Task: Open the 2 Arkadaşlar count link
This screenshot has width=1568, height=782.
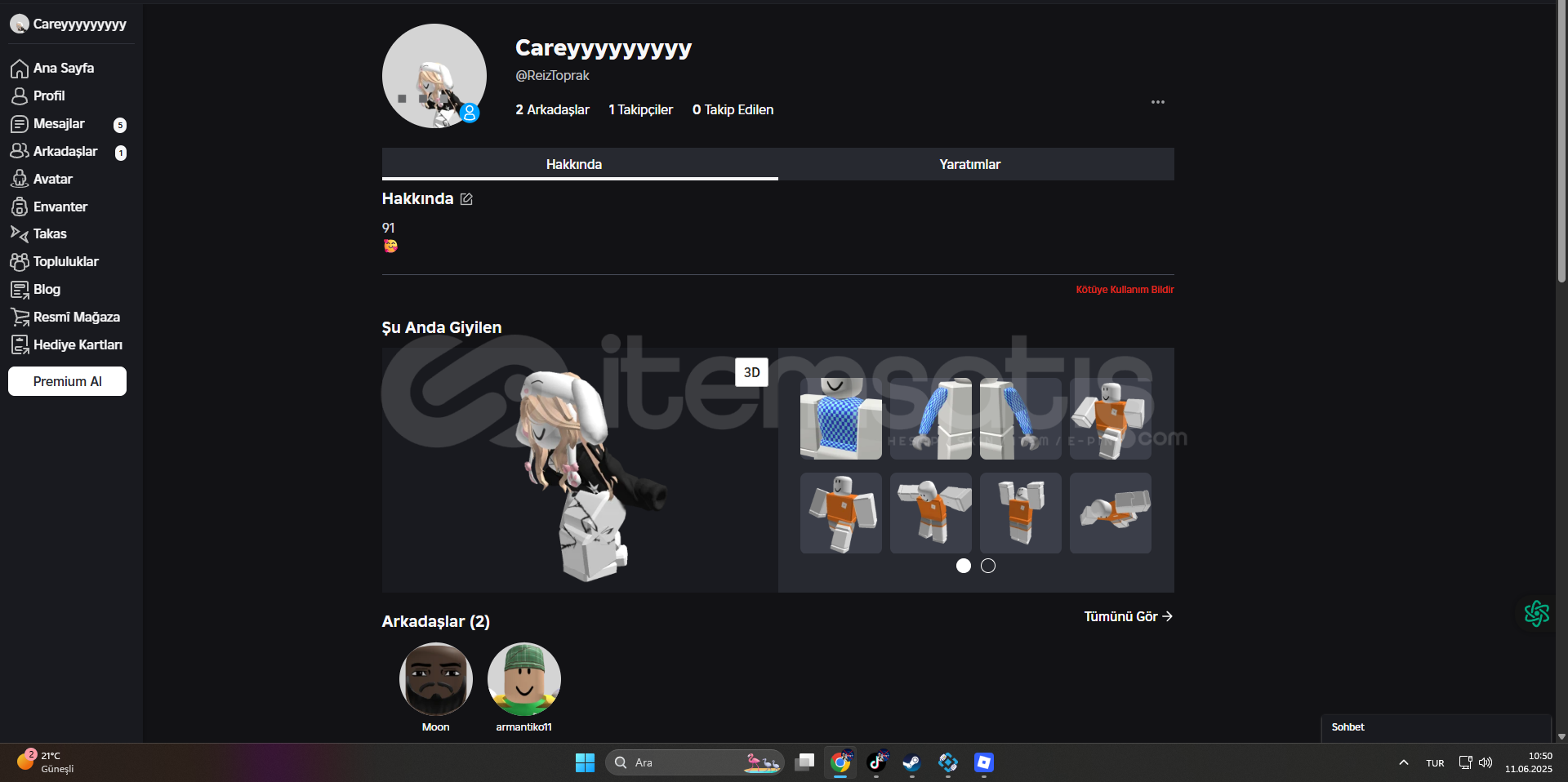Action: tap(552, 109)
